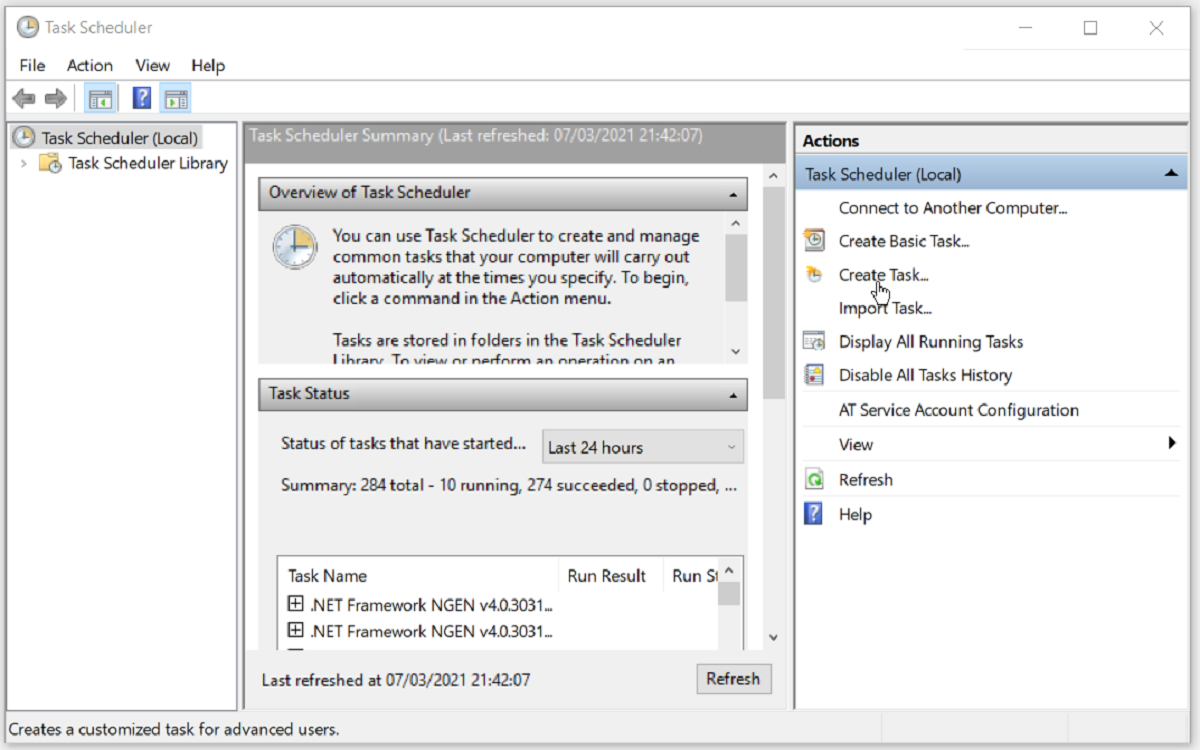Click the Disable All Tasks History icon
The height and width of the screenshot is (750, 1200).
815,375
